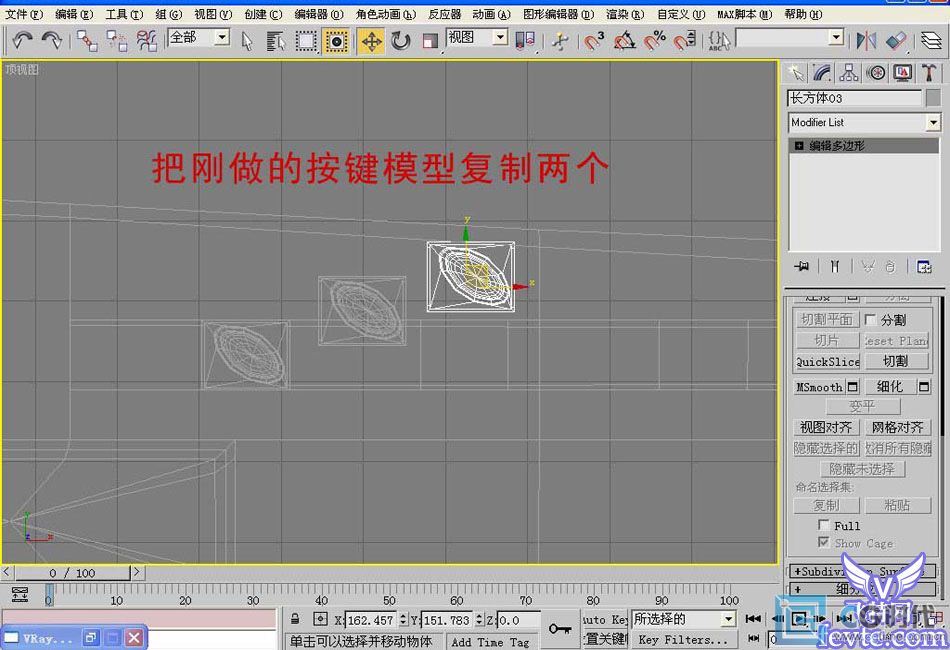950x650 pixels.
Task: Open Named Selection Sets editor icon
Action: [719, 41]
